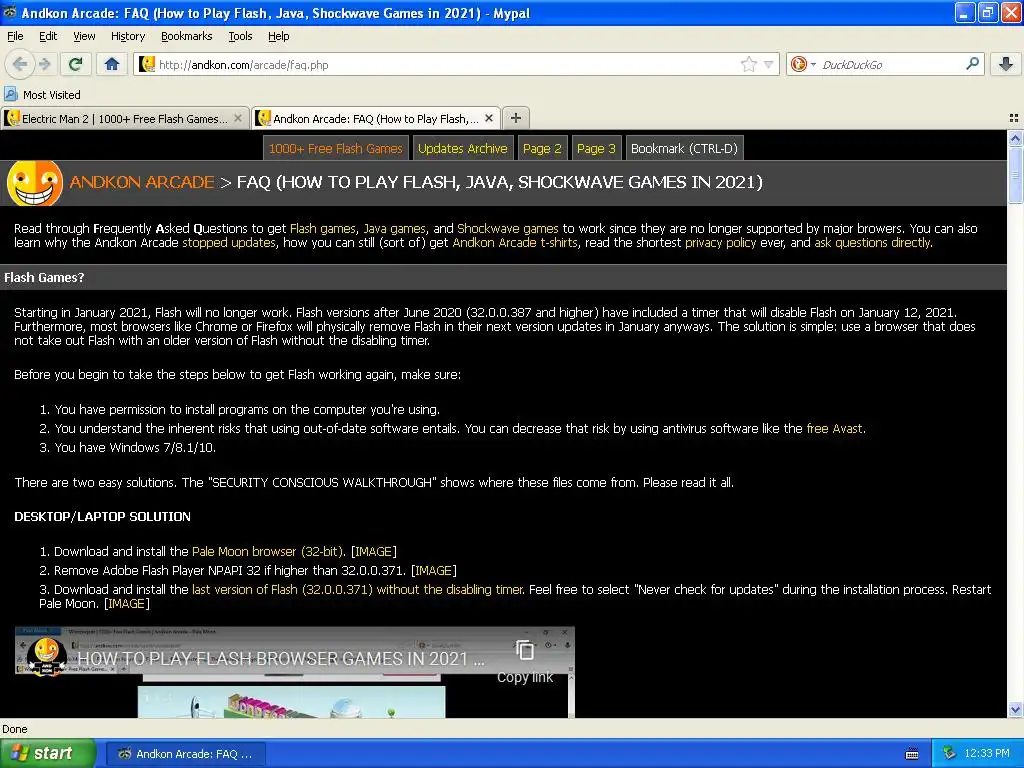Click the 1000+ Free Flash Games button
Screen dimensions: 1024x768
336,148
